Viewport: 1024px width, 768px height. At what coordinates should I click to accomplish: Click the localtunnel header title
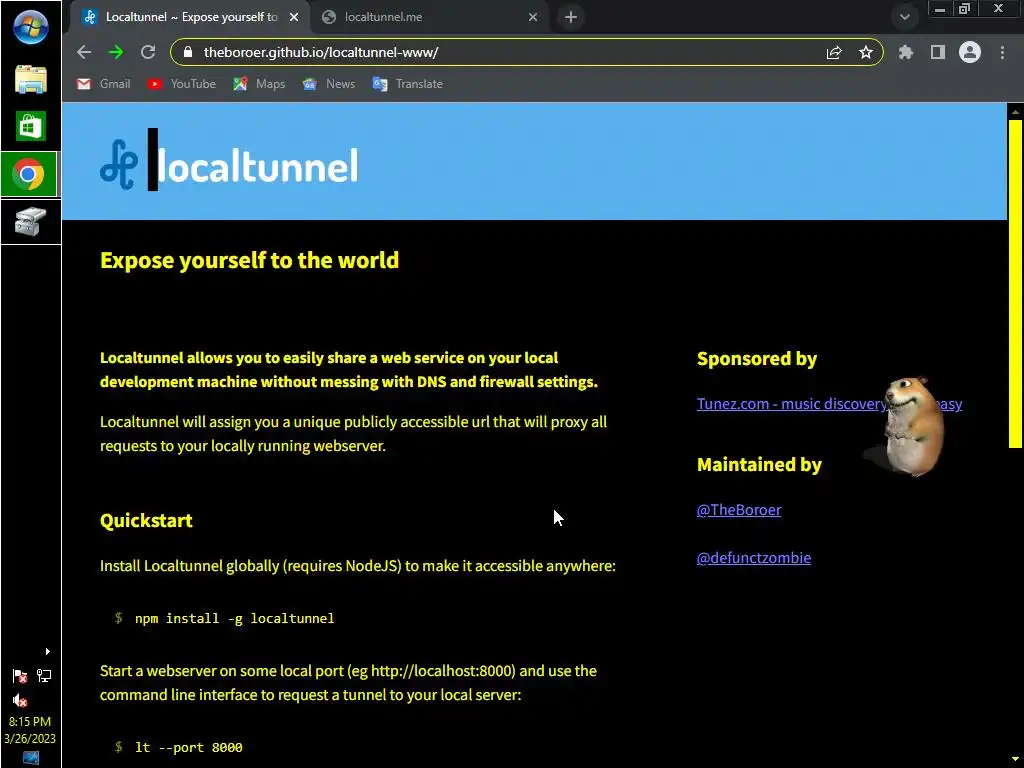(258, 165)
